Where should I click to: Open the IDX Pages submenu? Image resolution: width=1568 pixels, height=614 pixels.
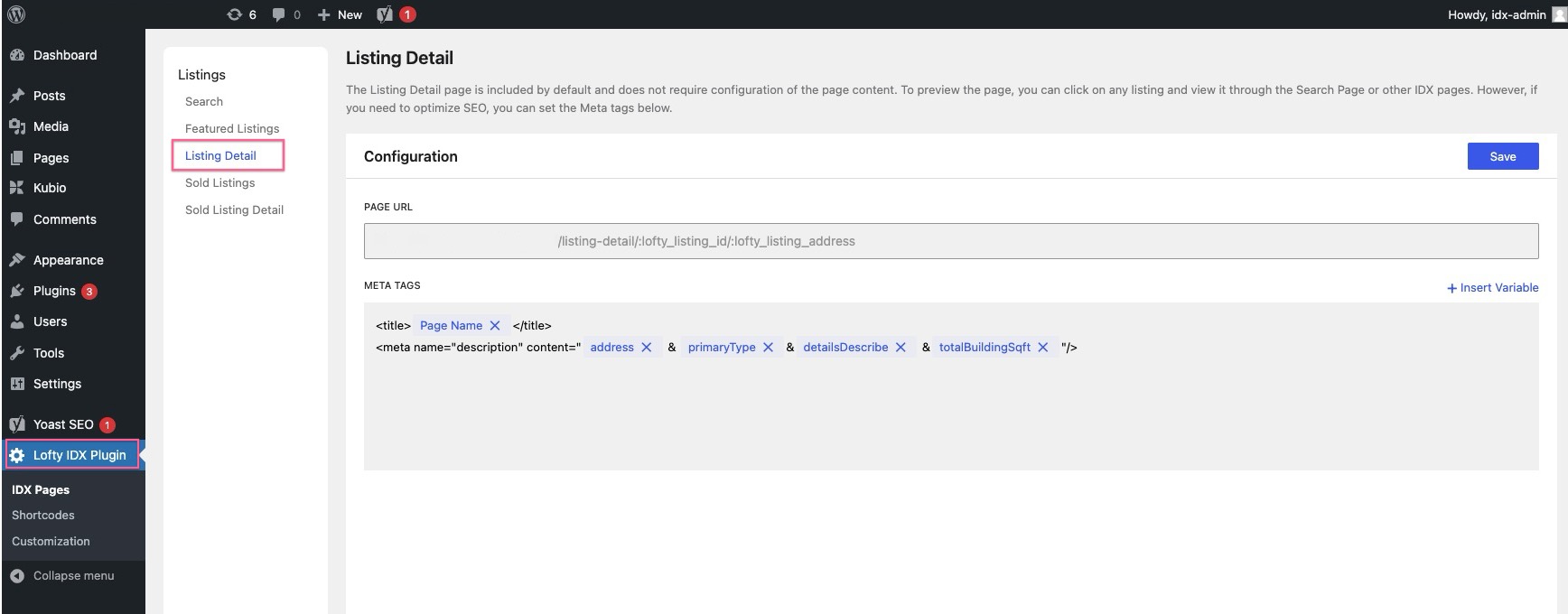pyautogui.click(x=41, y=489)
